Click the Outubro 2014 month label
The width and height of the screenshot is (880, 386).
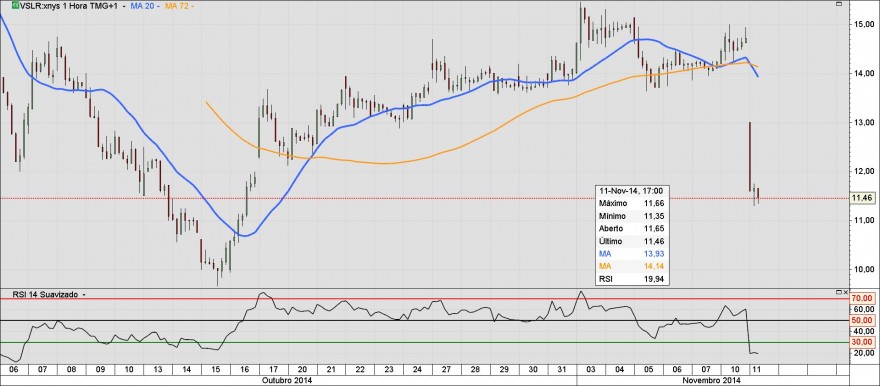pyautogui.click(x=287, y=380)
